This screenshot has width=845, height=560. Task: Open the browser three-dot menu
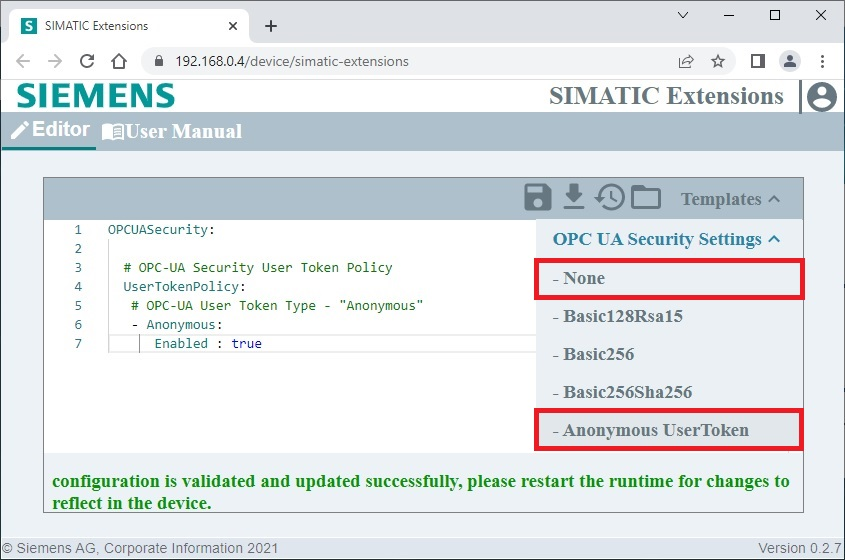[x=822, y=61]
